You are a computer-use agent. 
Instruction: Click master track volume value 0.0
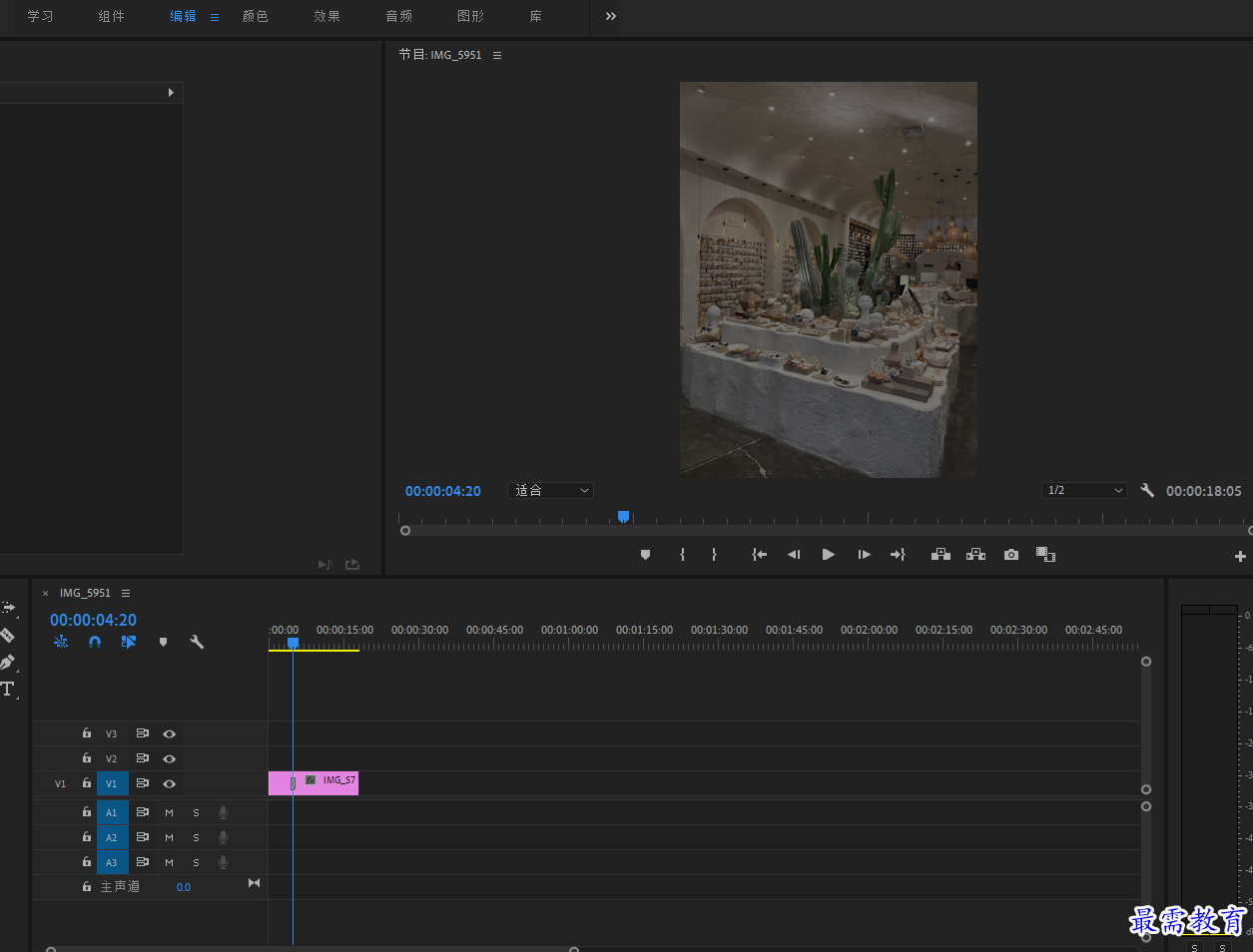[184, 887]
